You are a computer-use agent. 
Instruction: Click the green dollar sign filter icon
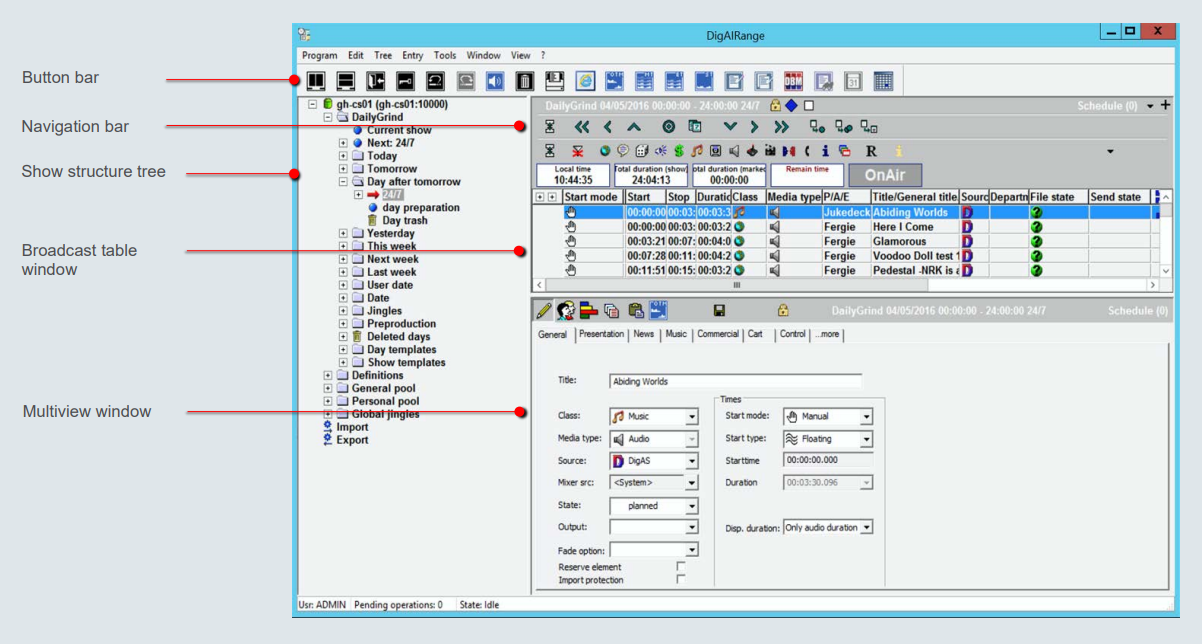(x=678, y=151)
